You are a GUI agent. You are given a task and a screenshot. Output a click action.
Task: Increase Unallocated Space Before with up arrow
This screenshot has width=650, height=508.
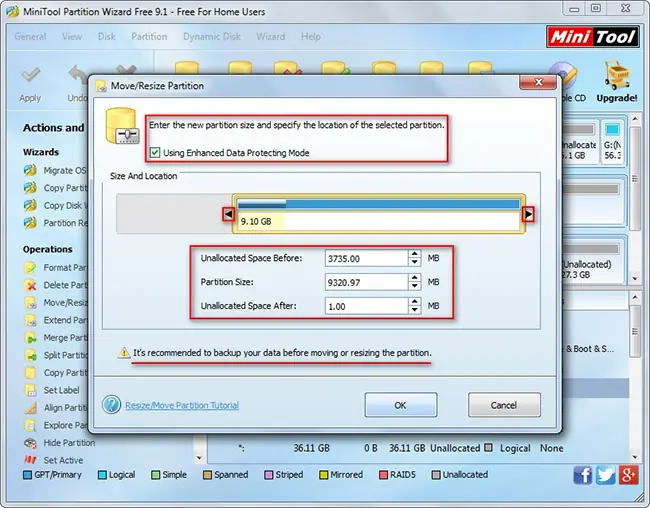click(415, 254)
